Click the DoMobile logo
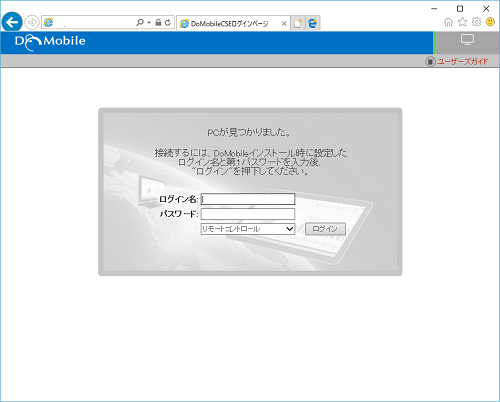 50,43
